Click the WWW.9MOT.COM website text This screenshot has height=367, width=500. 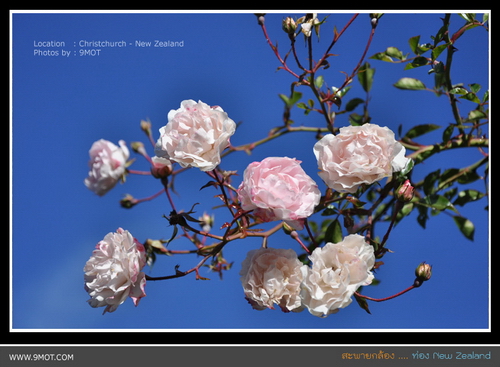[x=41, y=357]
